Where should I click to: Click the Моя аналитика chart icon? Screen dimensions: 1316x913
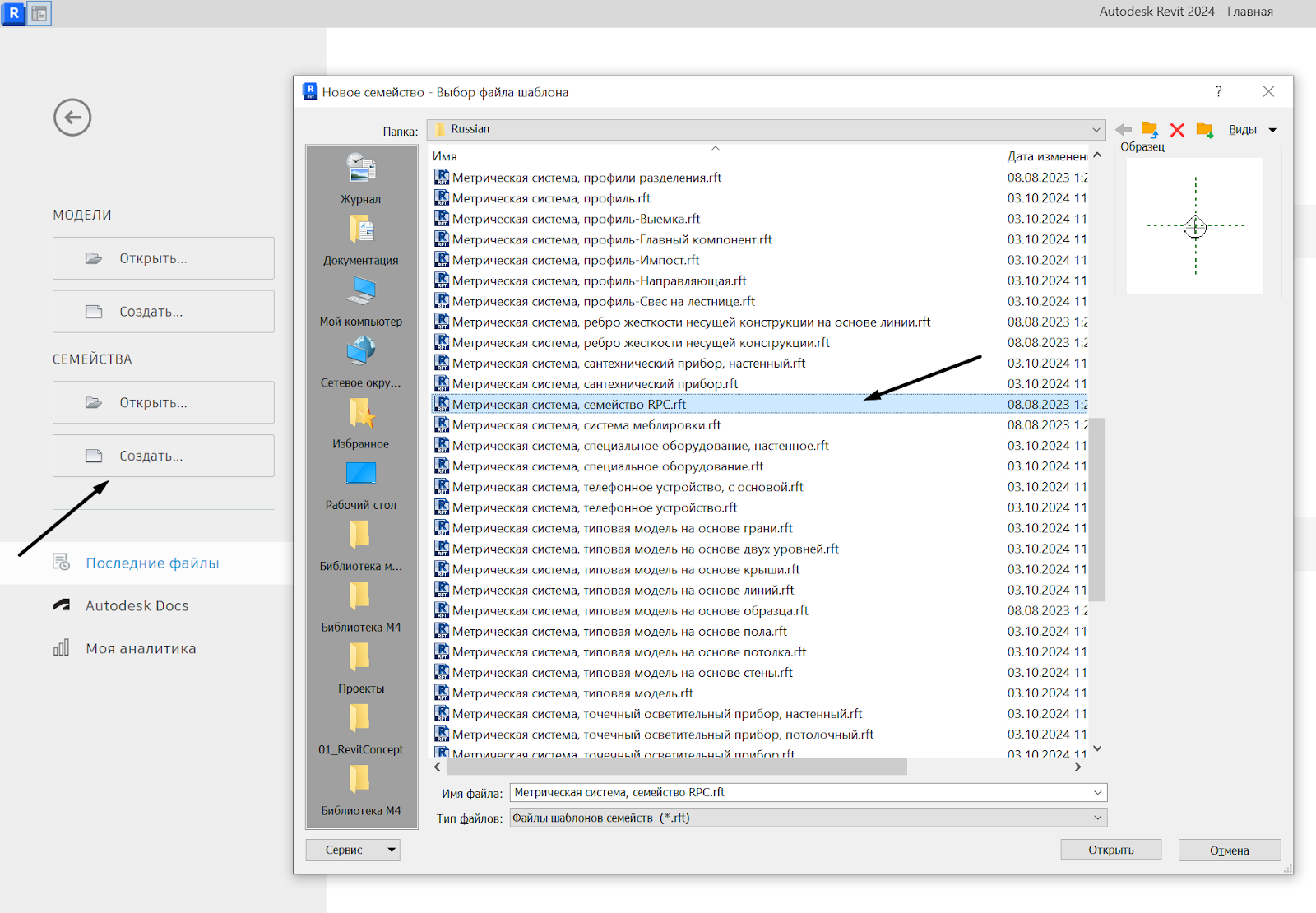click(x=61, y=647)
